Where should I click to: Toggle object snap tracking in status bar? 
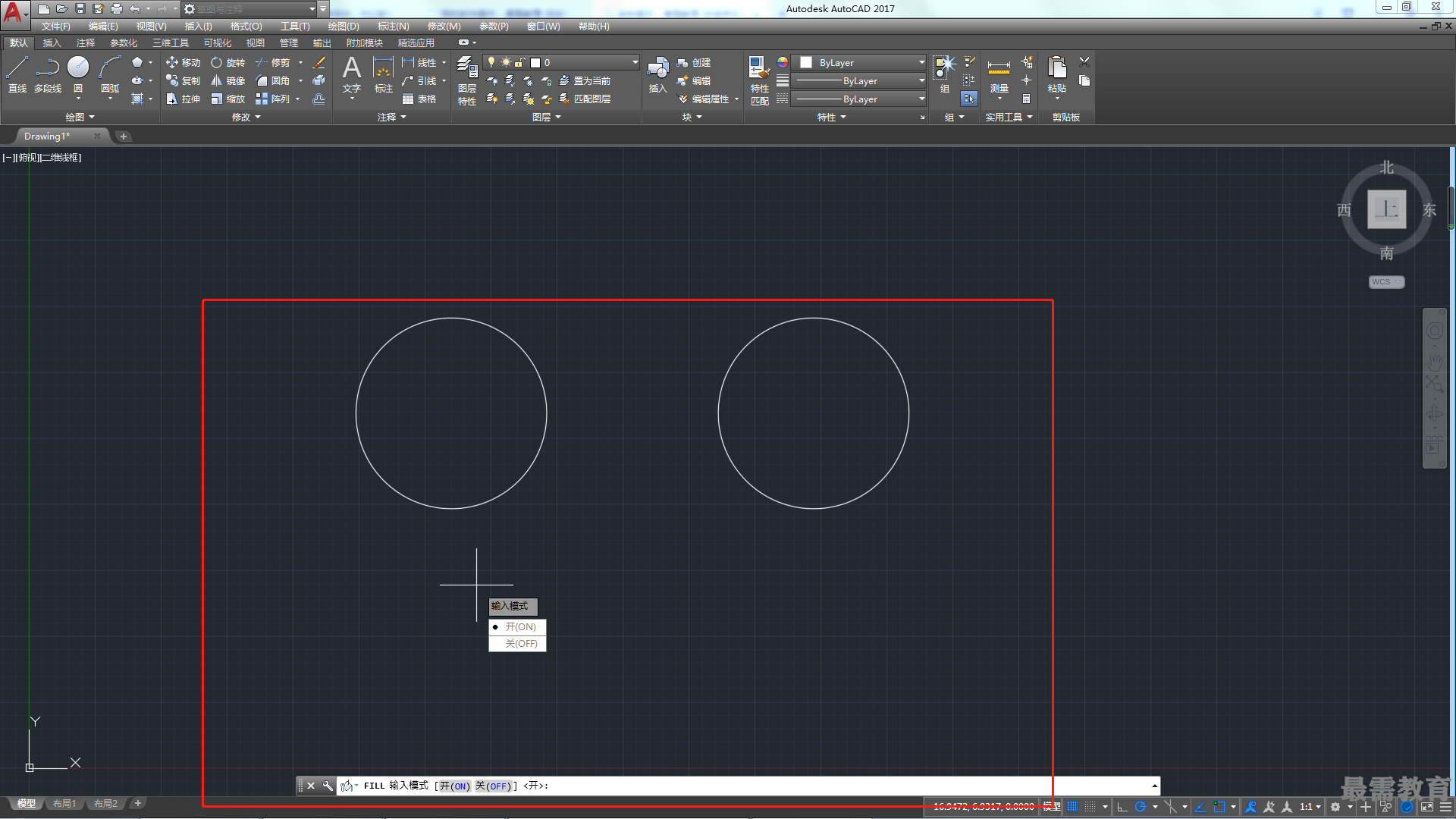point(1200,807)
